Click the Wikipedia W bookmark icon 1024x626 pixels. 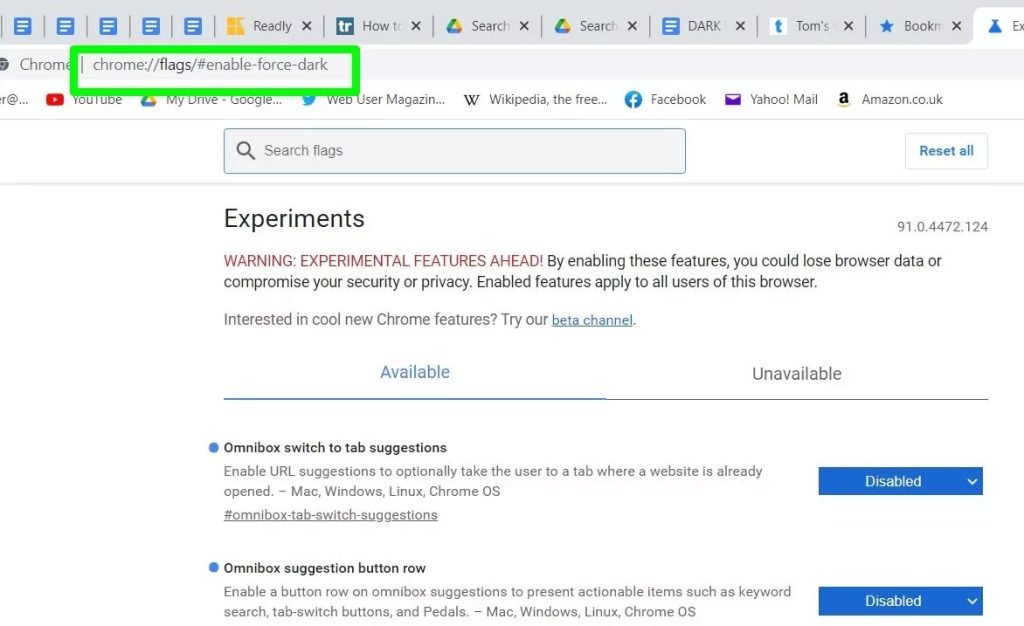(x=472, y=100)
